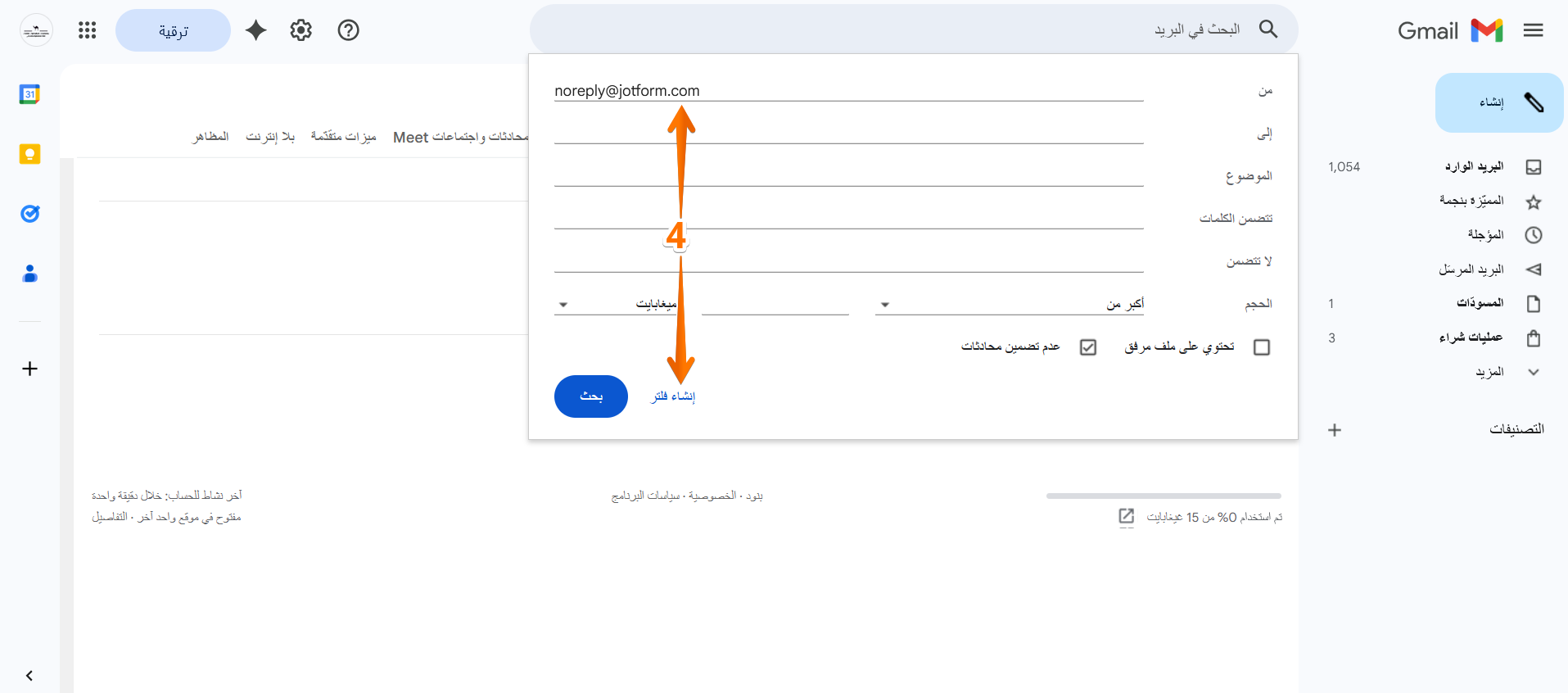The height and width of the screenshot is (693, 1568).
Task: Collapse side panel with chevron icon
Action: (x=29, y=676)
